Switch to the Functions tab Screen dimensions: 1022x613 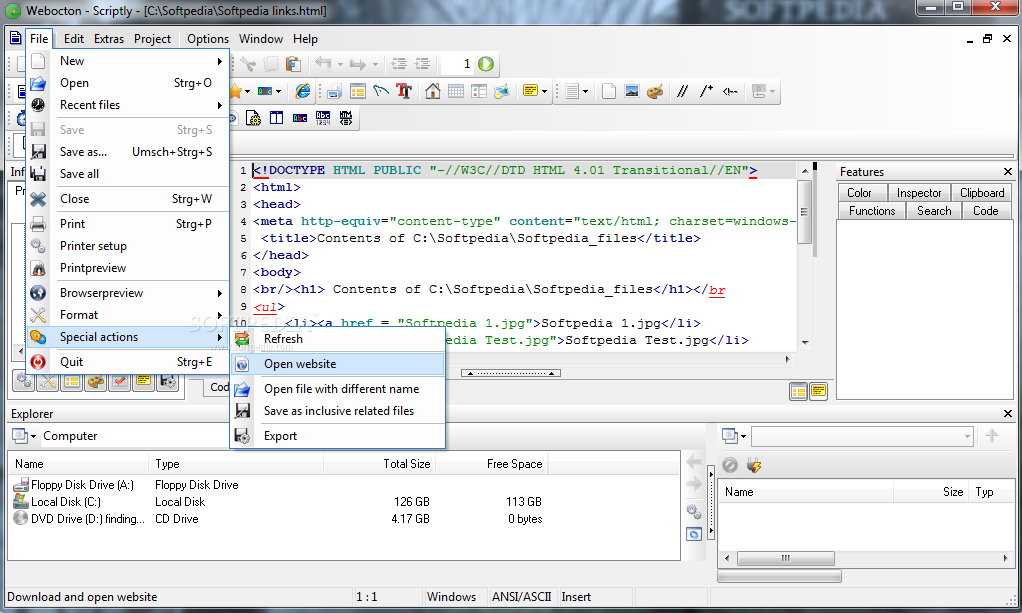coord(872,211)
